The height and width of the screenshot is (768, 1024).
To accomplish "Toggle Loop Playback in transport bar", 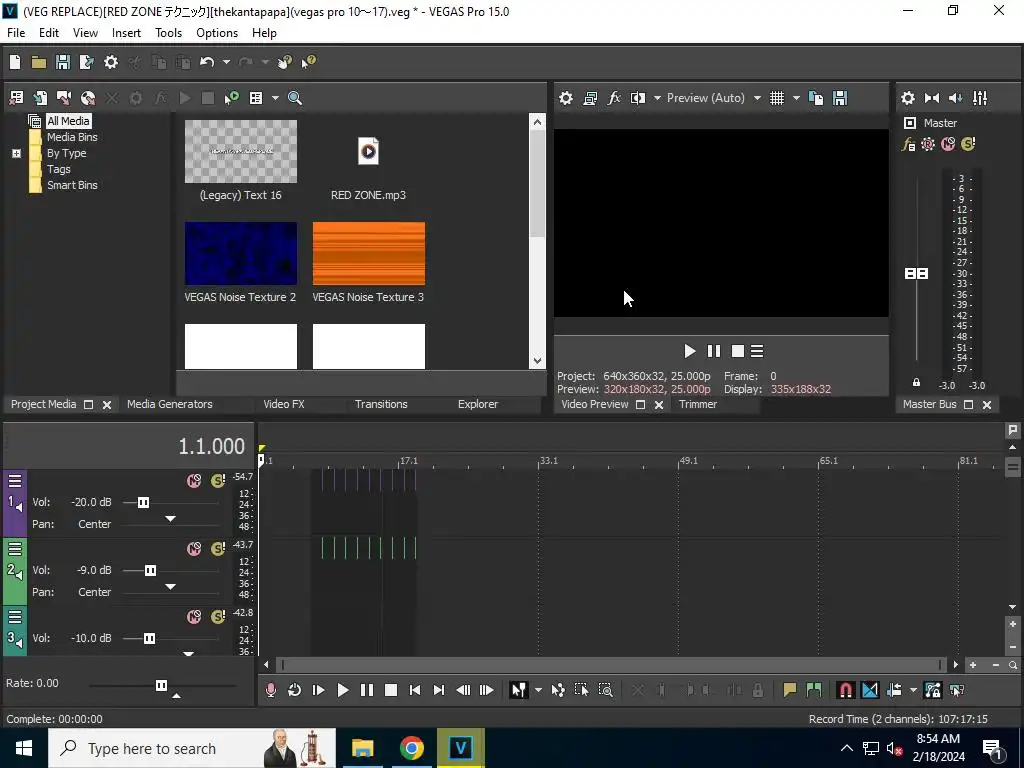I will (295, 690).
